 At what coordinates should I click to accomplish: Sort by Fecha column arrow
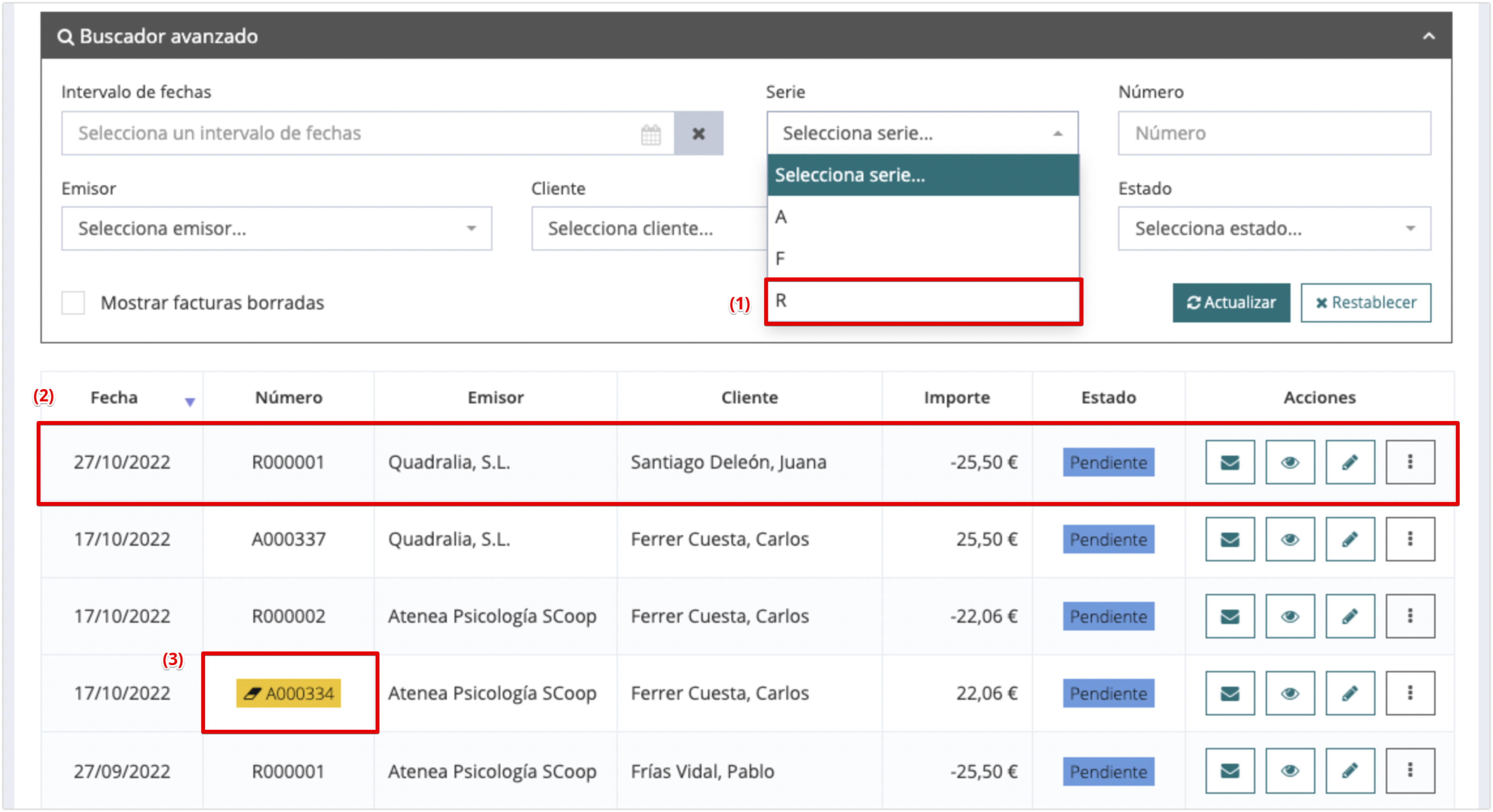pos(189,401)
